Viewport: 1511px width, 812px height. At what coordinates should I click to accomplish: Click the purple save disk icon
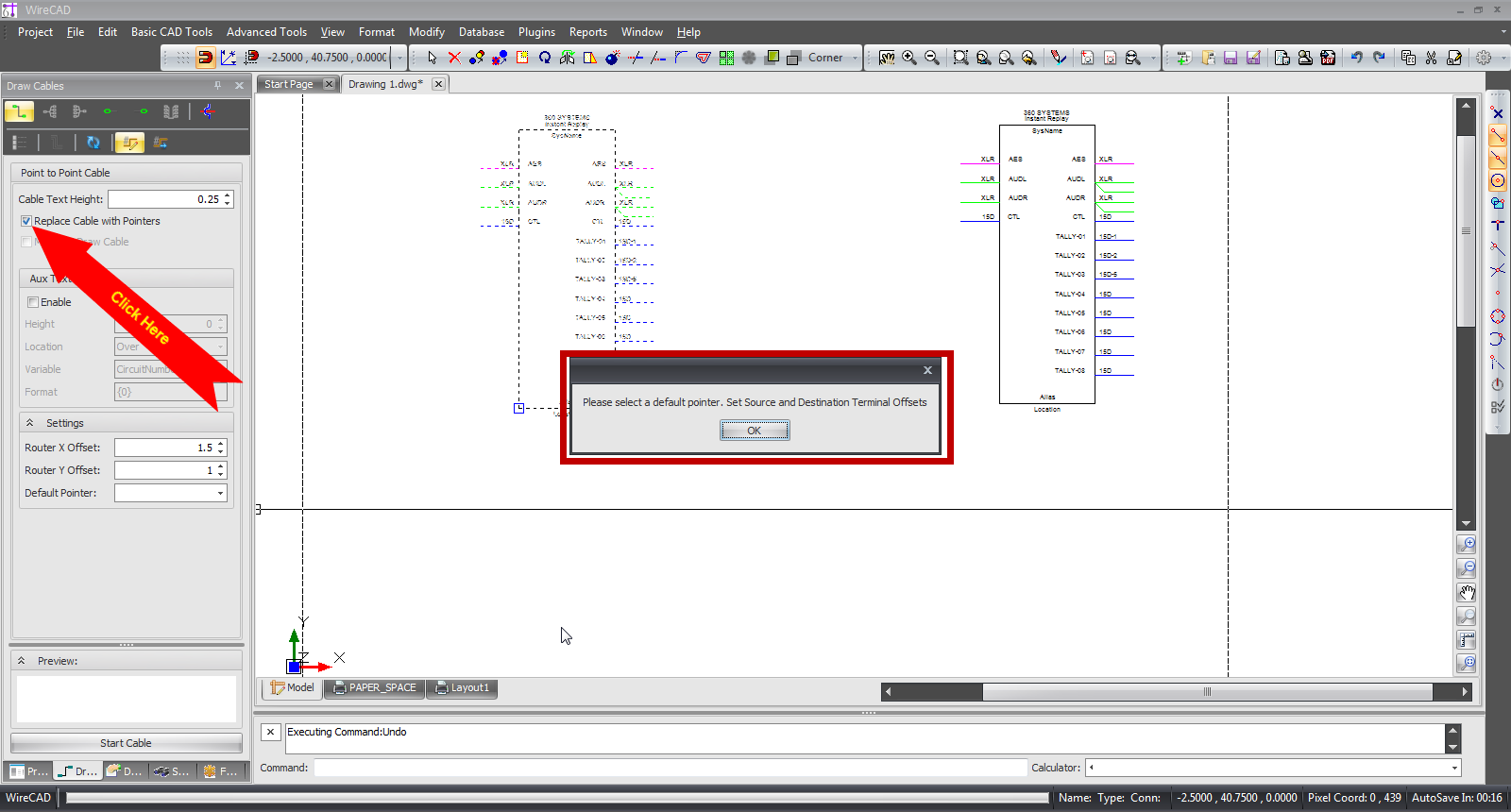[1231, 58]
